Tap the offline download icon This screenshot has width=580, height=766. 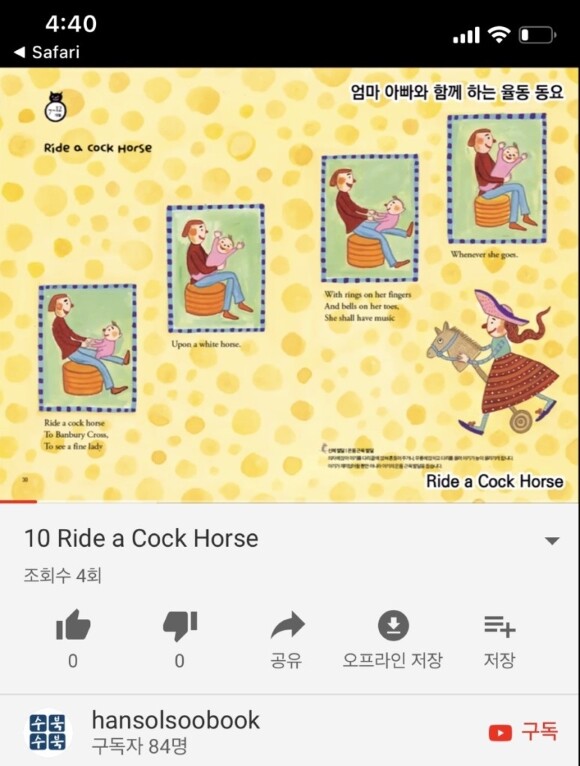click(393, 625)
